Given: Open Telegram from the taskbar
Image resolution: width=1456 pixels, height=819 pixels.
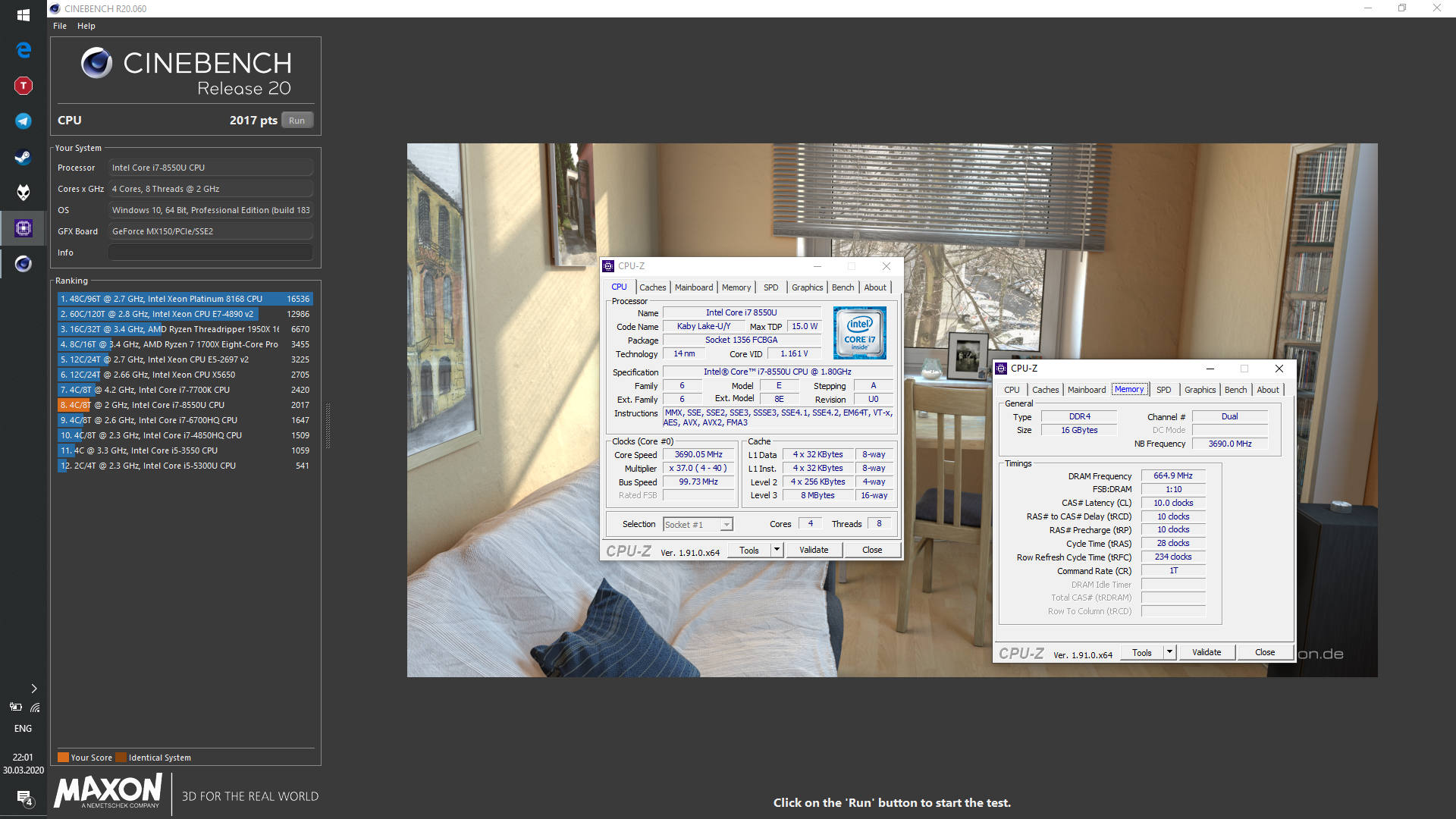Looking at the screenshot, I should coord(23,121).
